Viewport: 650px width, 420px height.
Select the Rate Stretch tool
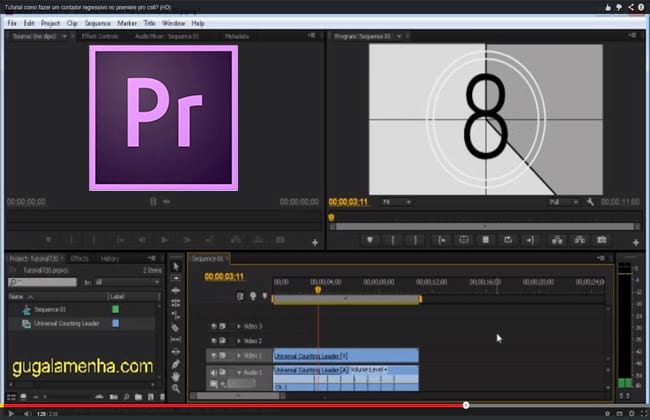(176, 315)
